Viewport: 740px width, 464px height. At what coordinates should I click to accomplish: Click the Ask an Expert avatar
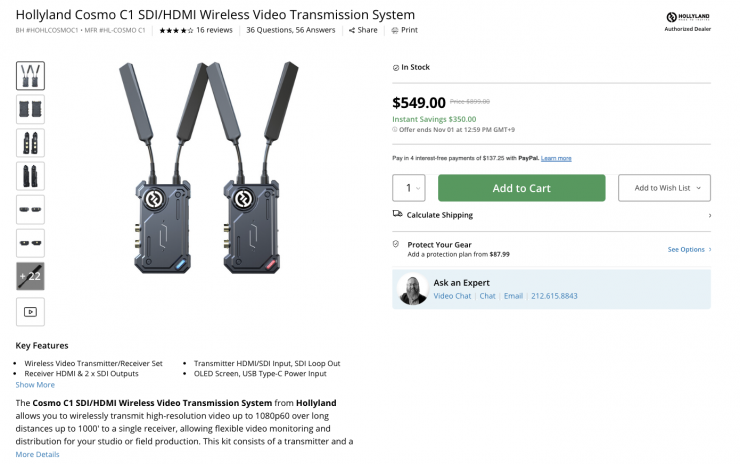pos(412,289)
